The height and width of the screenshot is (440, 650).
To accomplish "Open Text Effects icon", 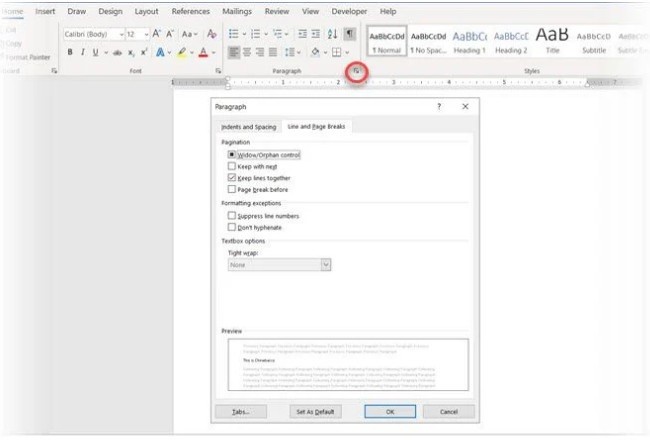I will click(160, 52).
